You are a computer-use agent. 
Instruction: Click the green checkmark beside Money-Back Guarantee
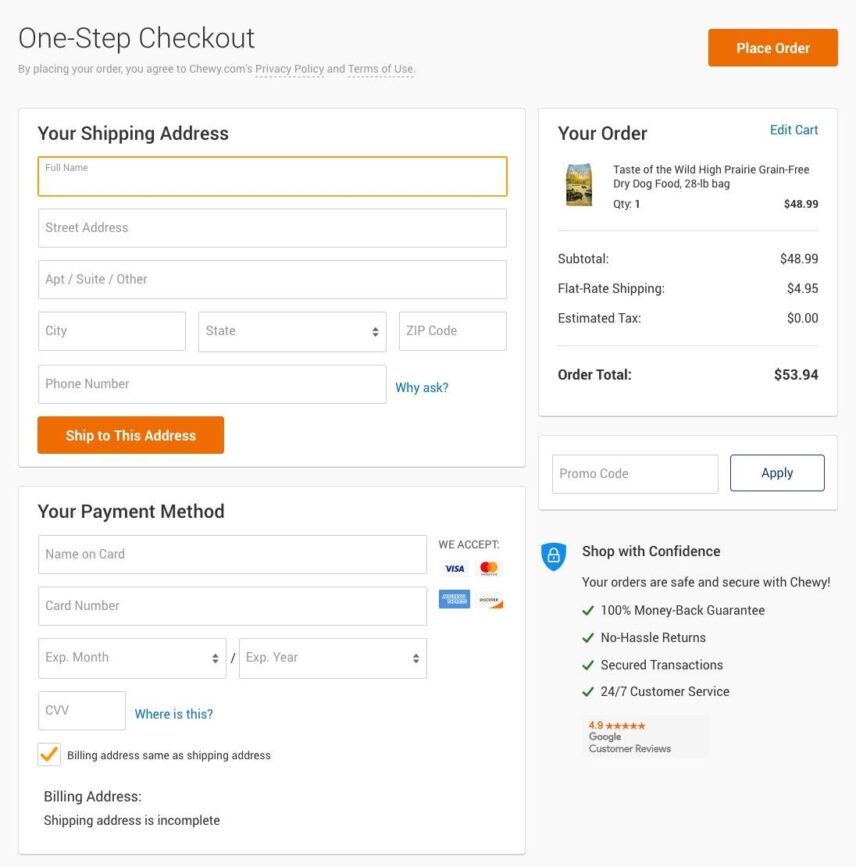(588, 610)
